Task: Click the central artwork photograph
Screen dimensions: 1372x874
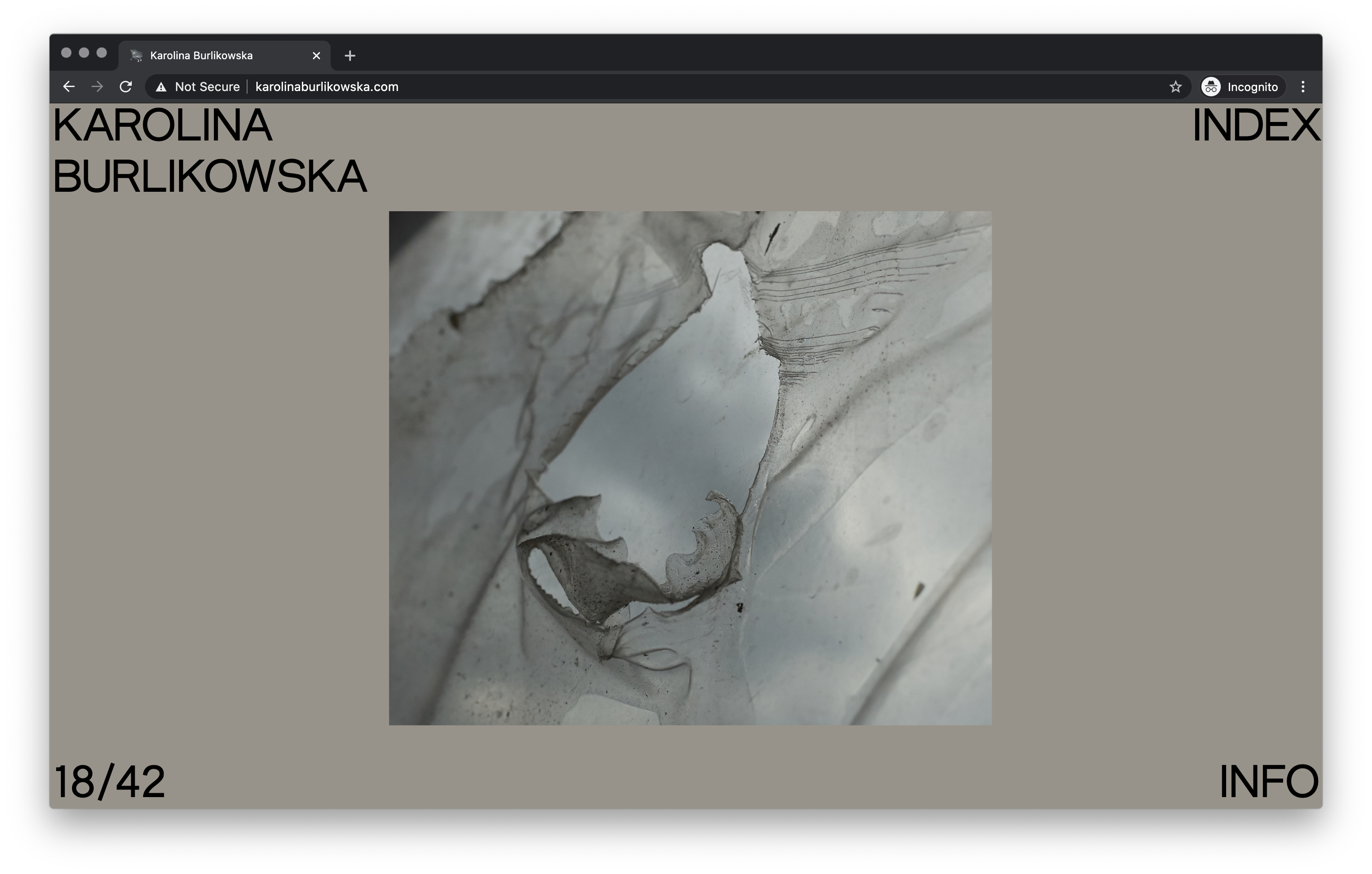Action: pos(690,468)
